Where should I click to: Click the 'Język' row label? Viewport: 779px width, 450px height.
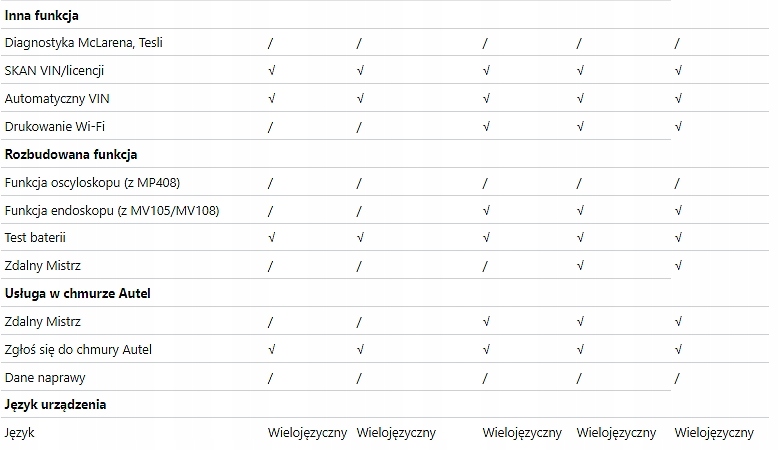point(20,433)
